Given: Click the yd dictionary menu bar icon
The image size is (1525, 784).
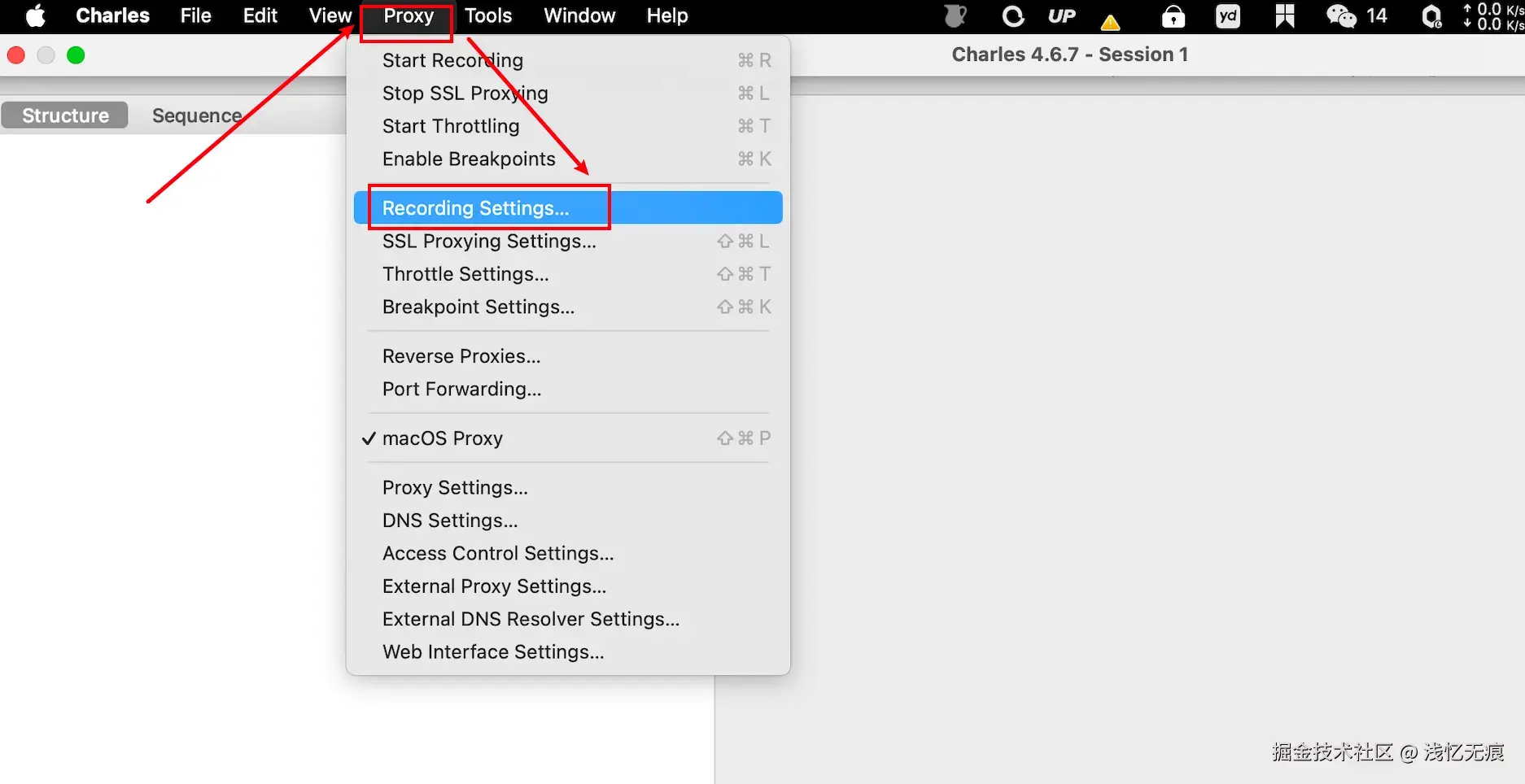Looking at the screenshot, I should pyautogui.click(x=1228, y=16).
